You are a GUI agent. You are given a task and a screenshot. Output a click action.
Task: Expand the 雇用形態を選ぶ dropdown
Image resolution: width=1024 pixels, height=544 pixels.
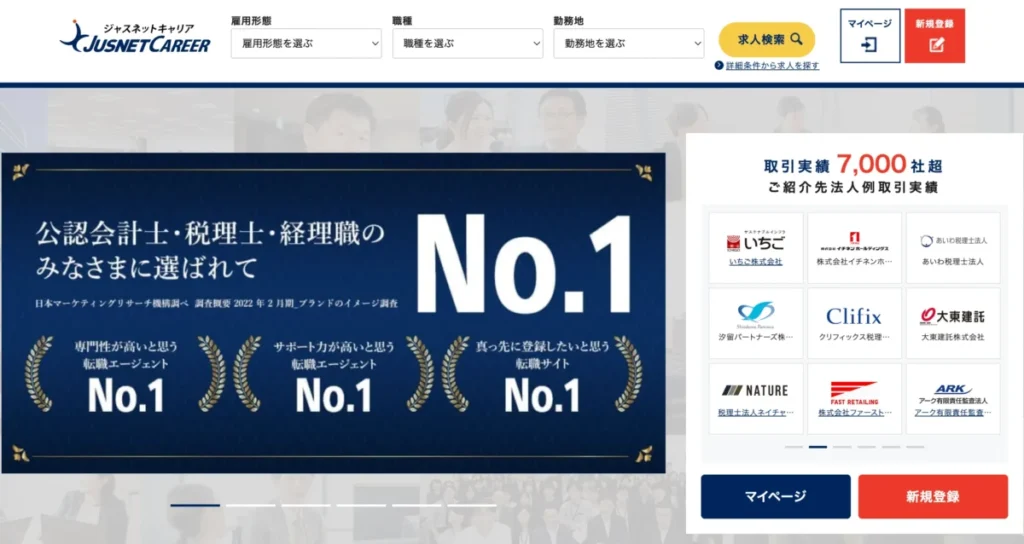pyautogui.click(x=306, y=44)
